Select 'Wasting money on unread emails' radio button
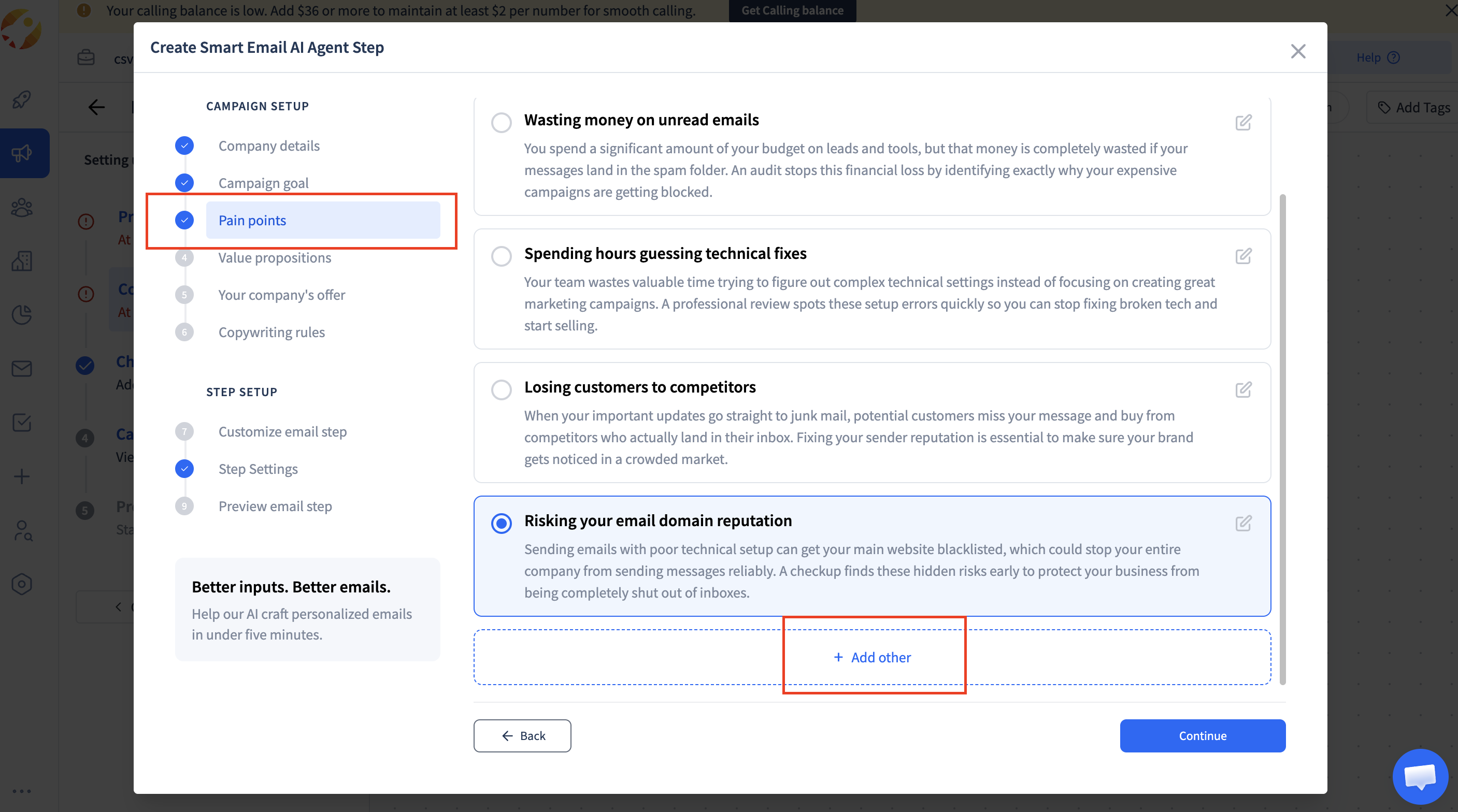This screenshot has width=1458, height=812. pyautogui.click(x=501, y=122)
